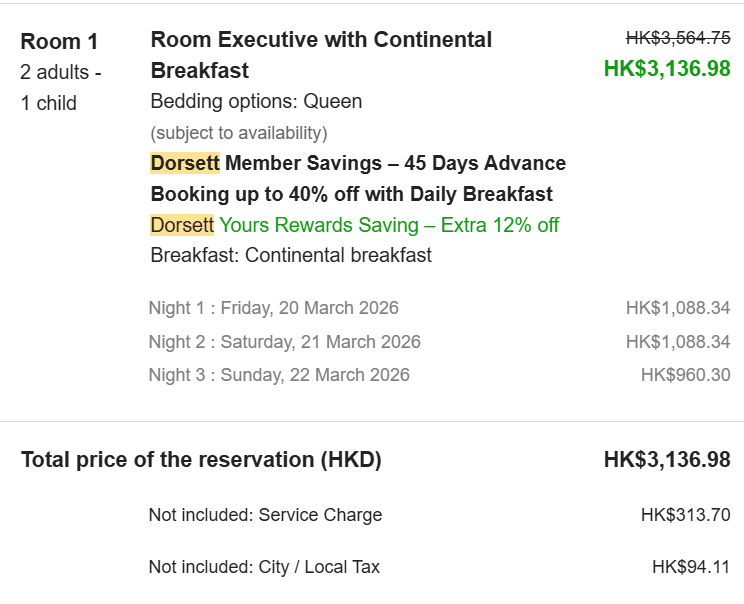Click the highlighted Dorsett word in Member Savings

tap(185, 163)
